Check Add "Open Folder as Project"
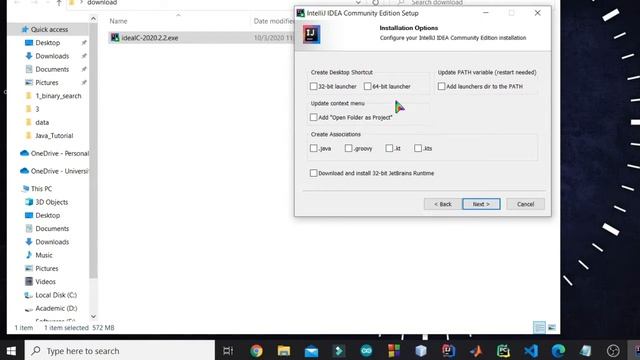Screen dimensions: 640x360 click(313, 117)
